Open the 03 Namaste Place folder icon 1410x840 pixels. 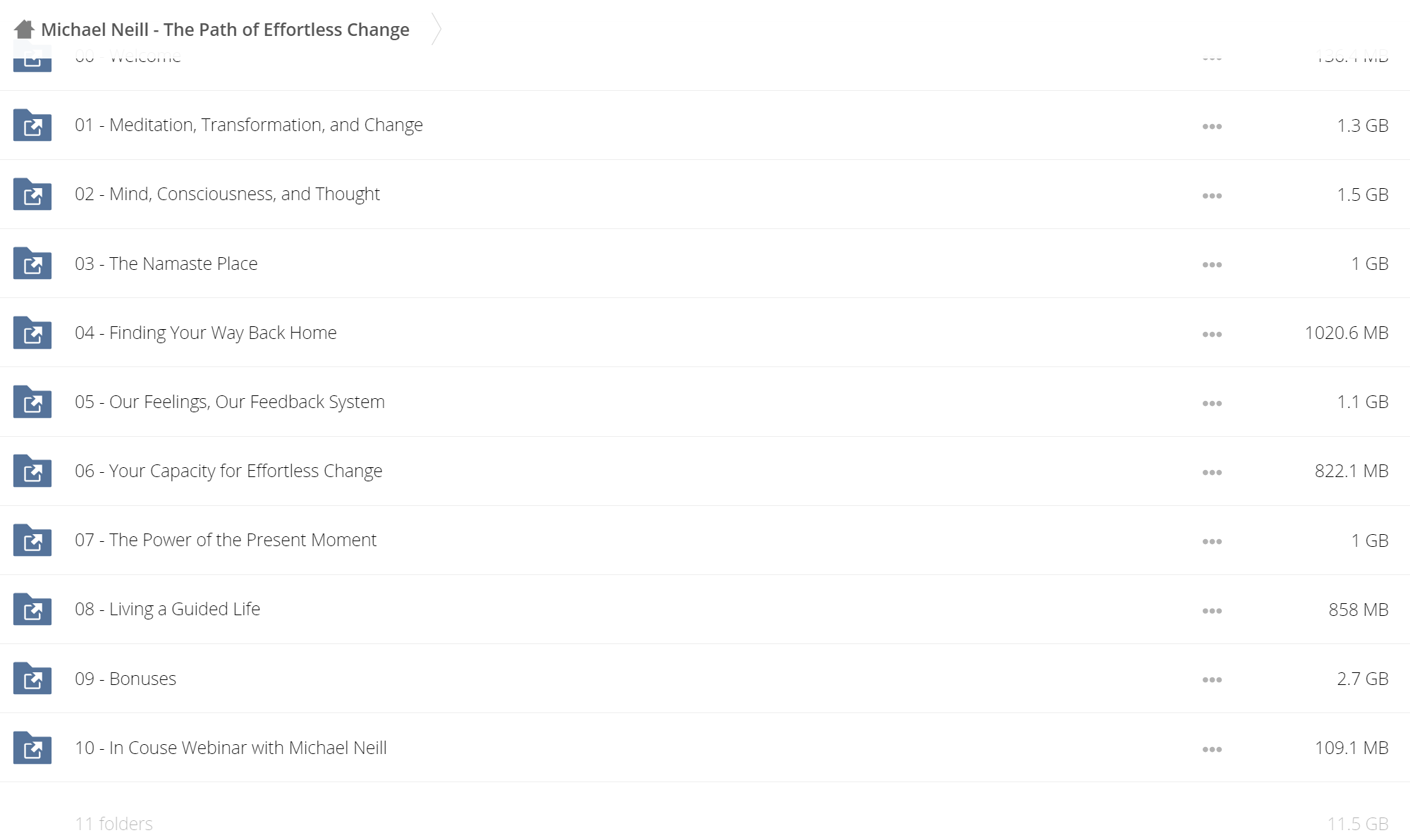point(32,264)
